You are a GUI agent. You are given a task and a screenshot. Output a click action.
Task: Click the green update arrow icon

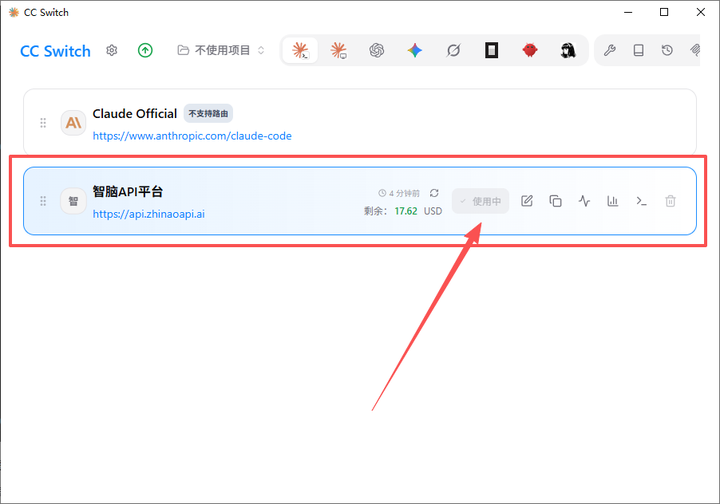point(145,50)
